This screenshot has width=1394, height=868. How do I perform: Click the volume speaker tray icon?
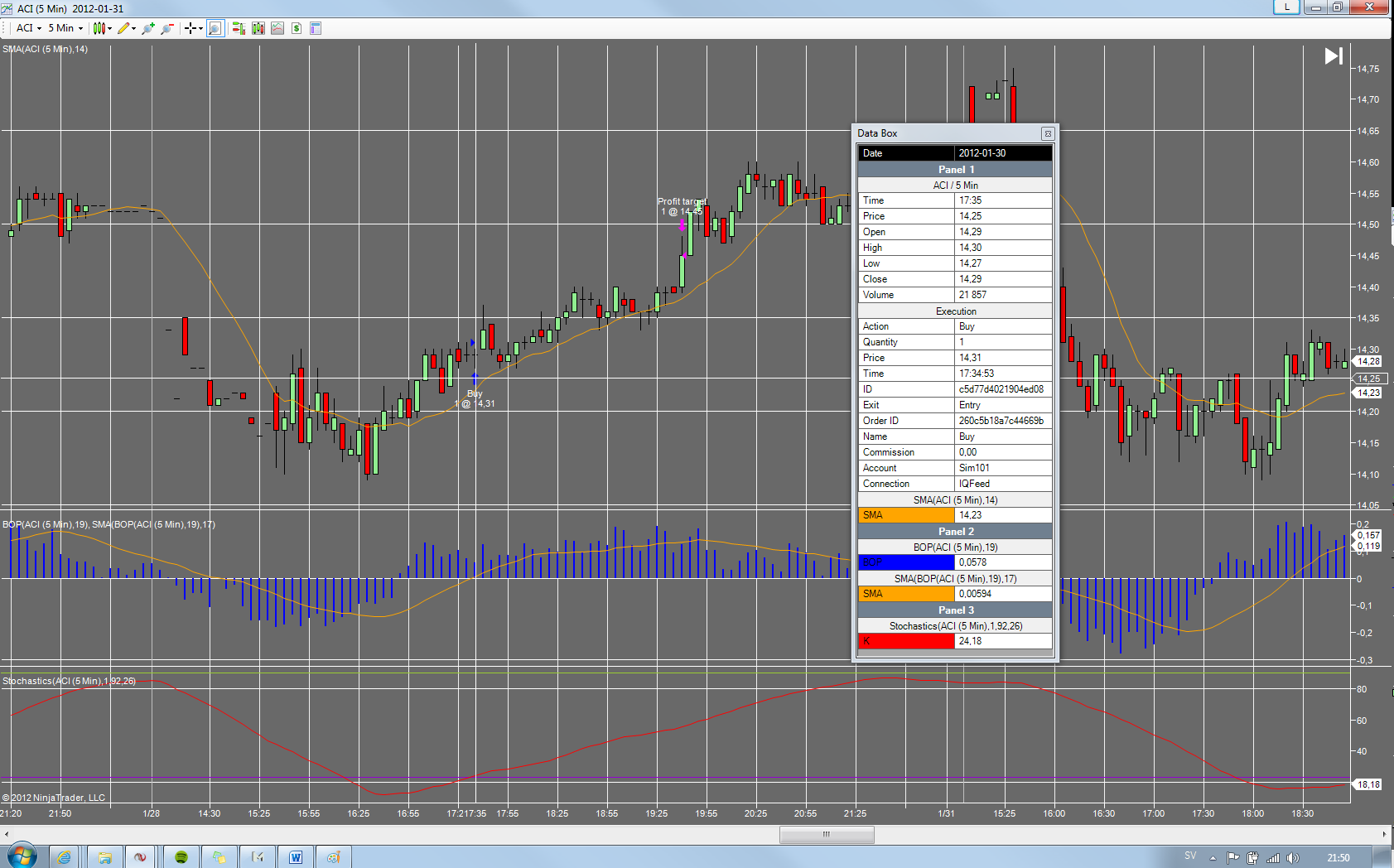(1293, 858)
